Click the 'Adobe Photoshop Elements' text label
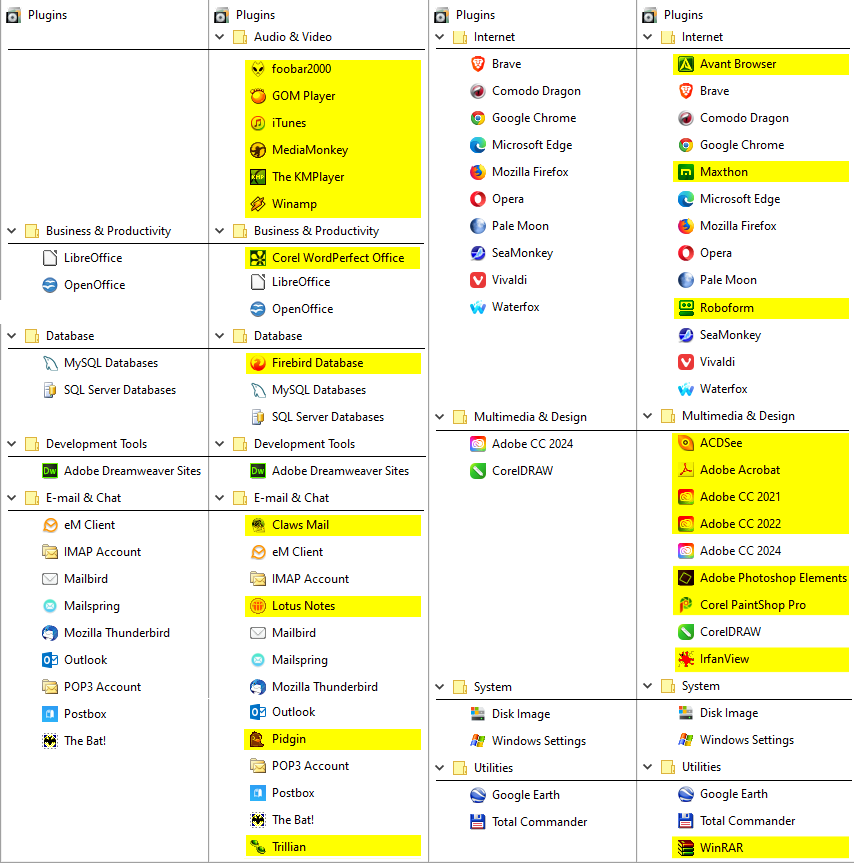 click(x=773, y=578)
